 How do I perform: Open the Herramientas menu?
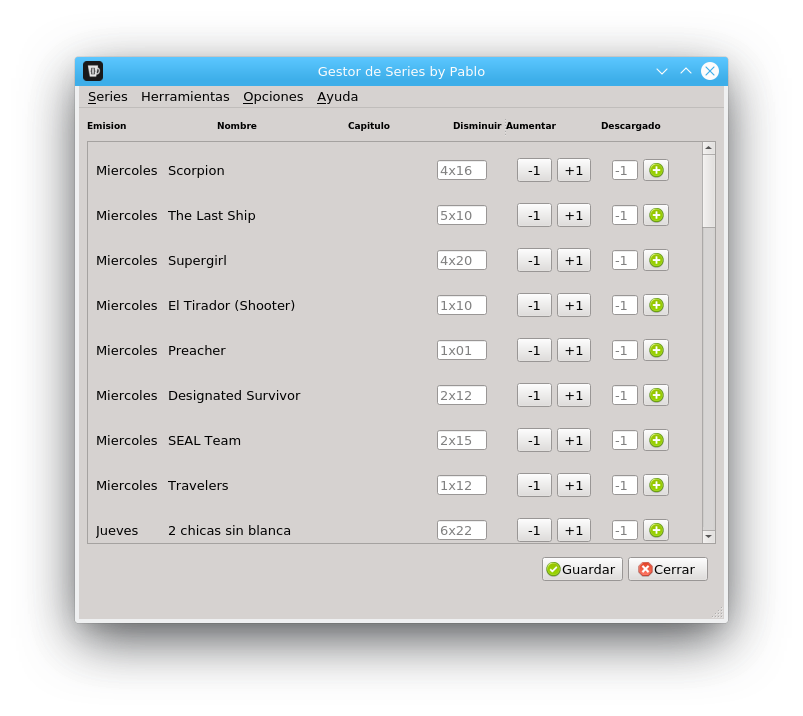(185, 97)
